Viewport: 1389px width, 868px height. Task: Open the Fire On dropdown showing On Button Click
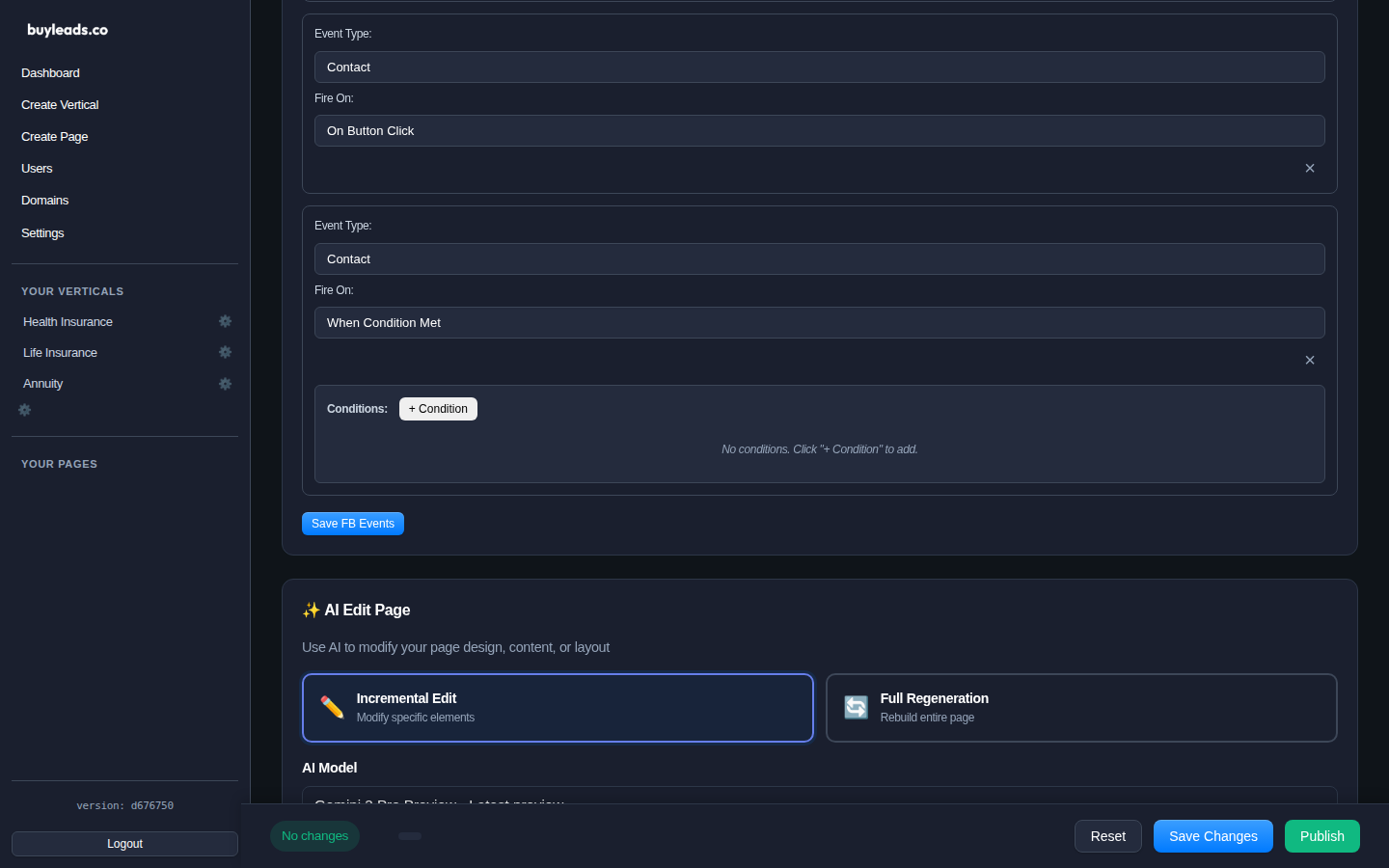point(819,130)
